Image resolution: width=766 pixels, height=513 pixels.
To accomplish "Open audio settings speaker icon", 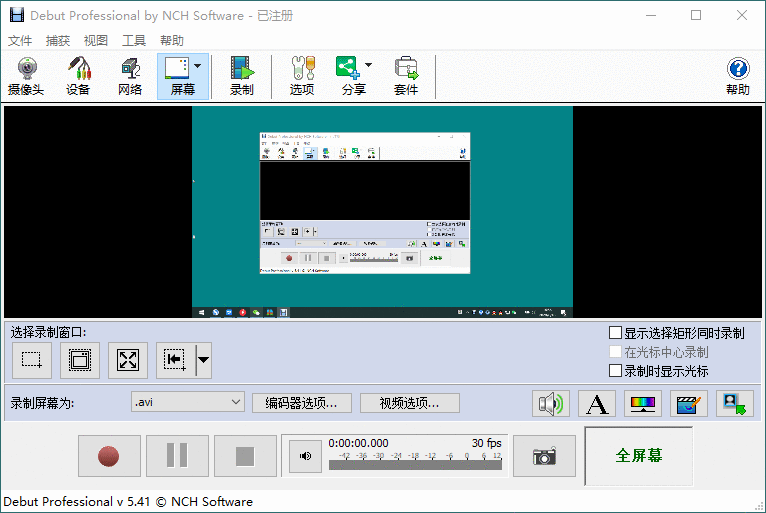I will tap(551, 404).
